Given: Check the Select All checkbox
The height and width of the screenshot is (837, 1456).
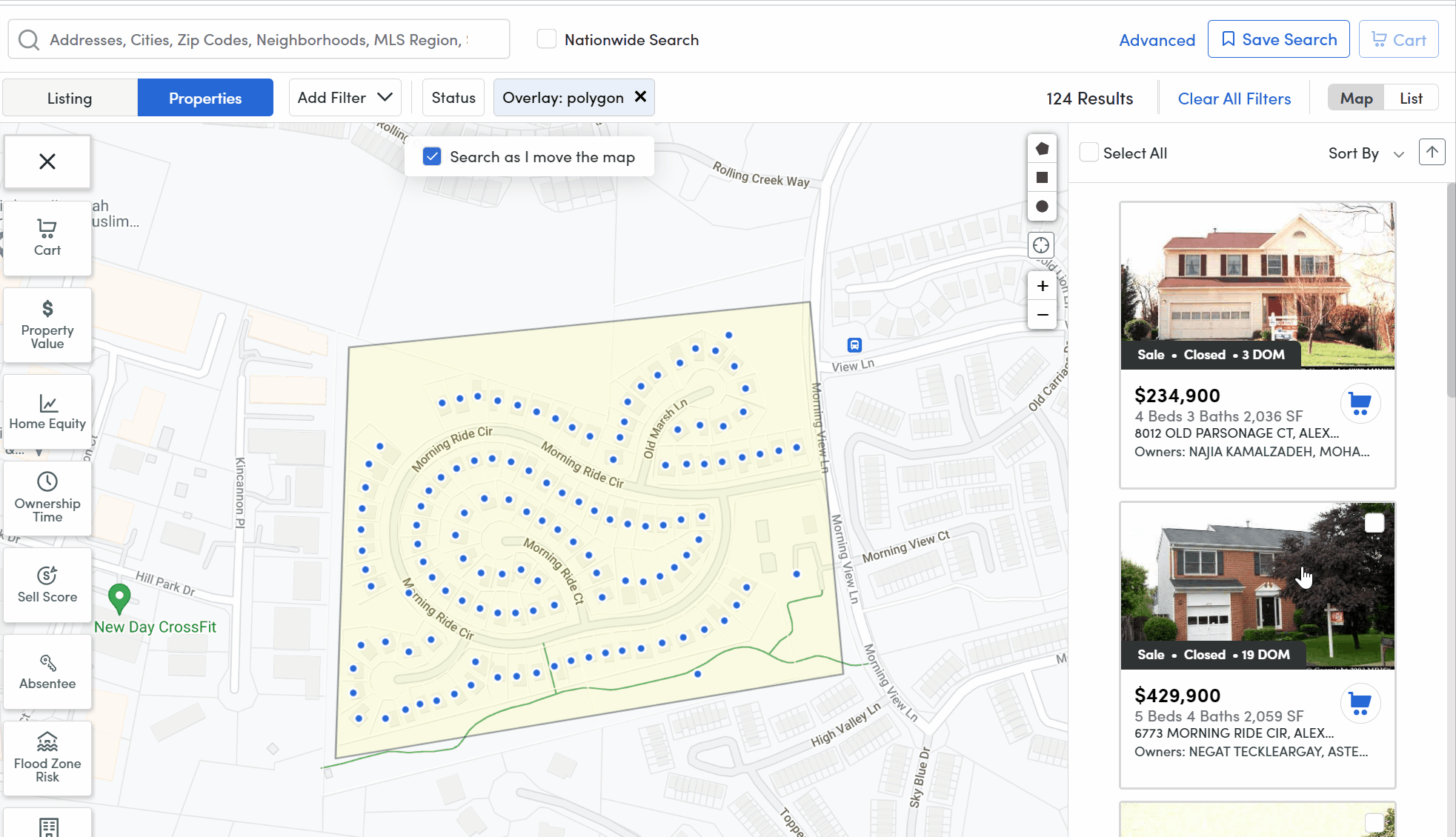Looking at the screenshot, I should pos(1088,153).
